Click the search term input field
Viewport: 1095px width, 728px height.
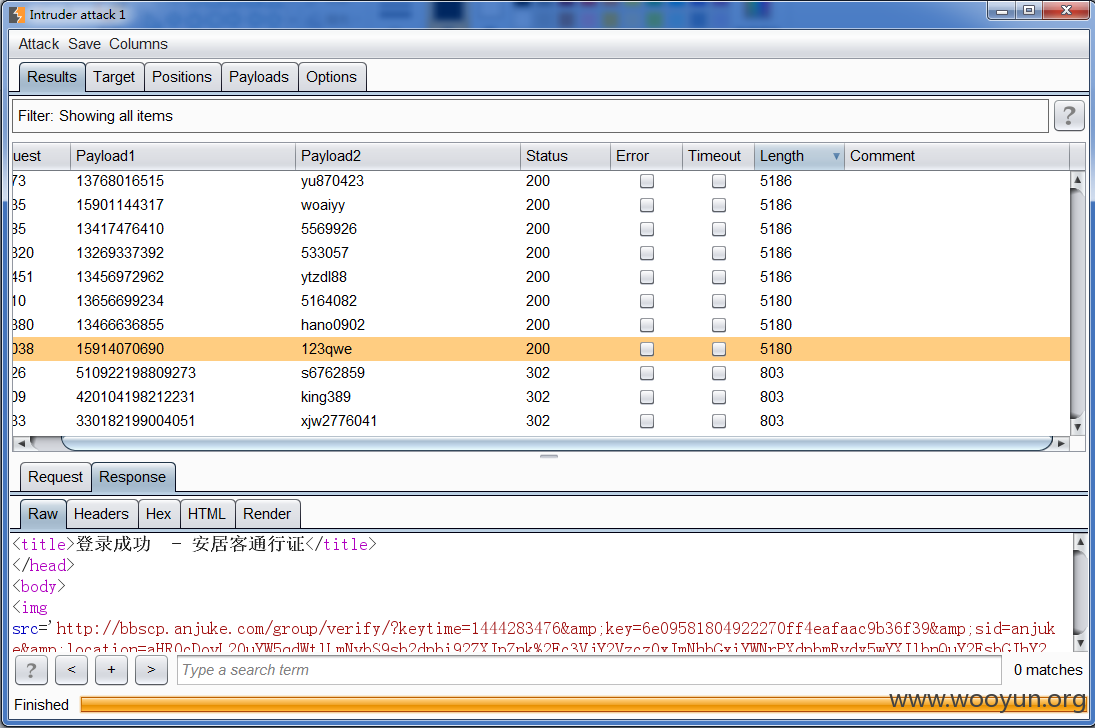[589, 670]
